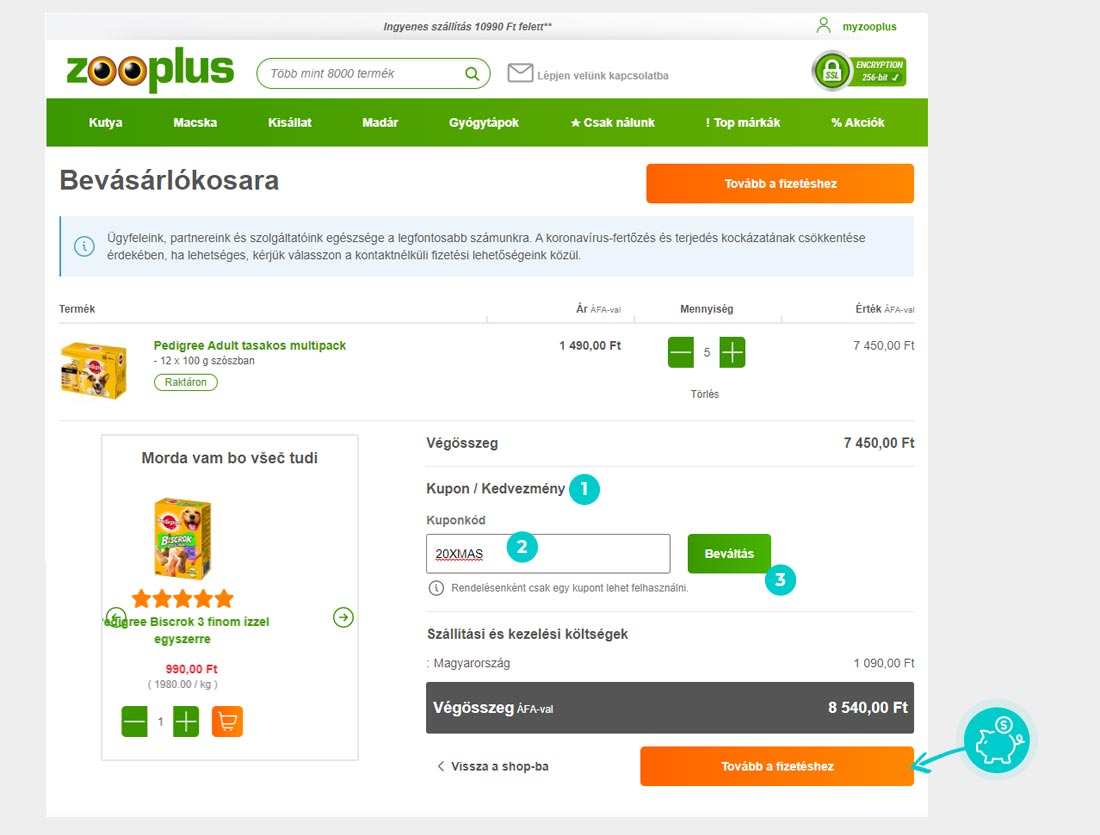Open the Macska menu category

pos(195,122)
